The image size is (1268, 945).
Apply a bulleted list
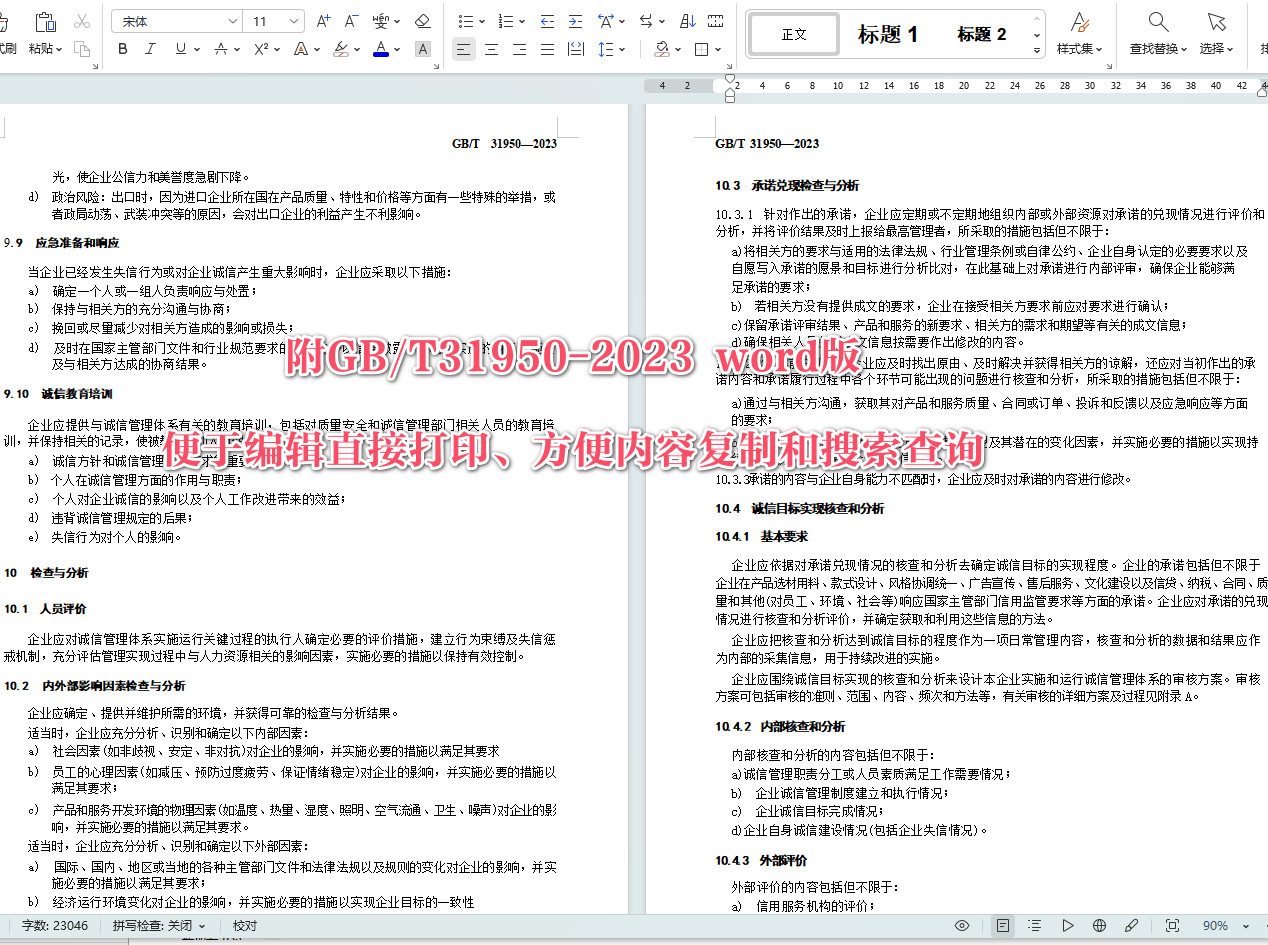(466, 21)
